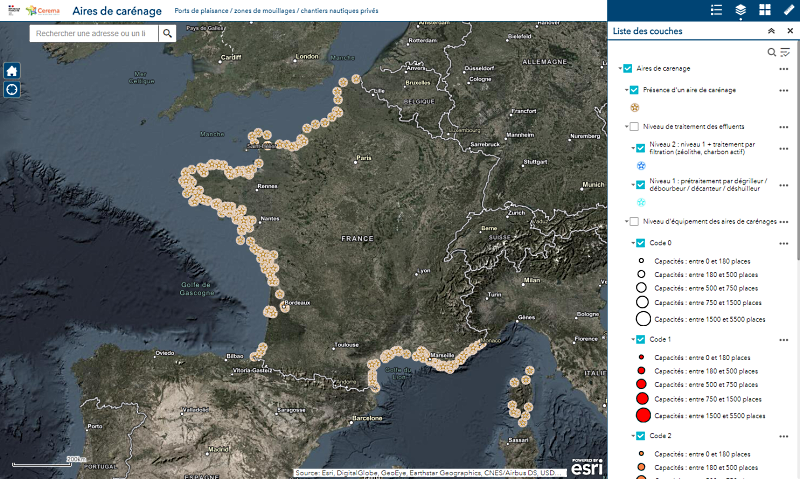Open options menu for Niveau 2 layer
Image resolution: width=800 pixels, height=479 pixels.
(x=784, y=148)
